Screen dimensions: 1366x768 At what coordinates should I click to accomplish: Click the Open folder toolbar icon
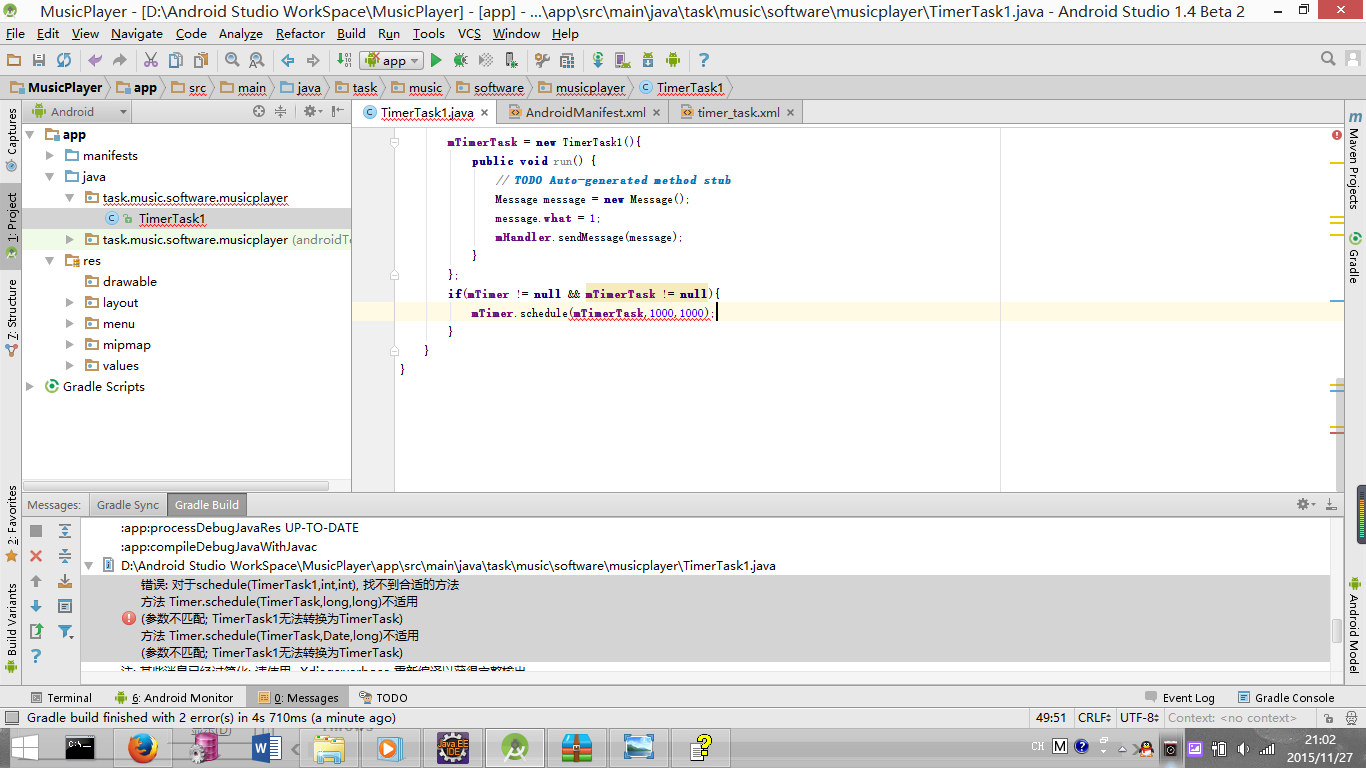[14, 60]
